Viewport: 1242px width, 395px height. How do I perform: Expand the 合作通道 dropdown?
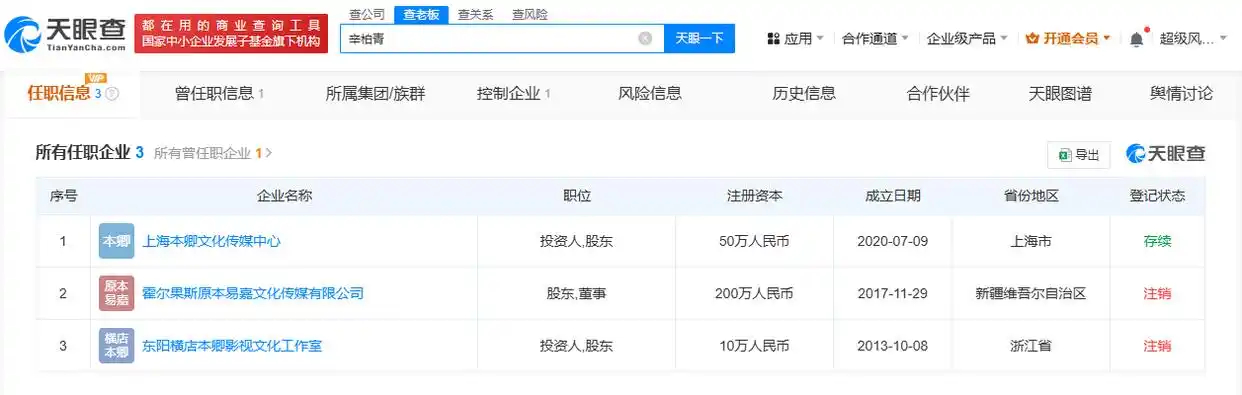(x=875, y=39)
